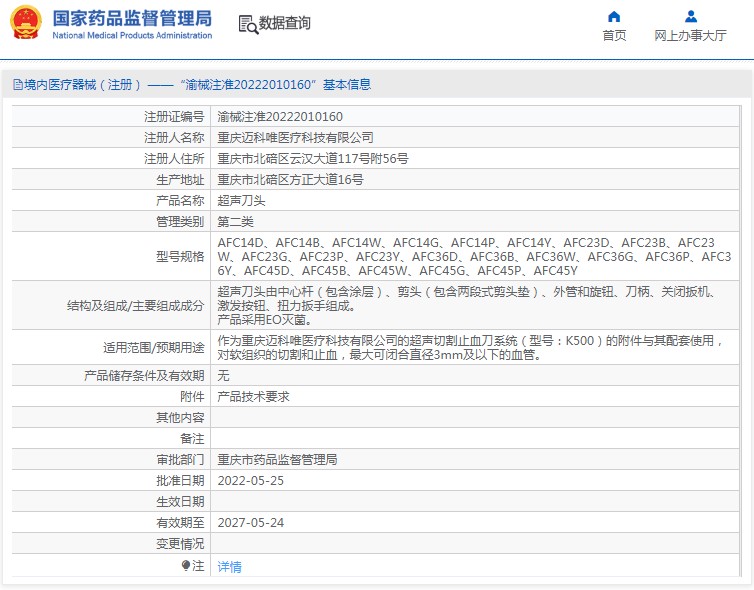
Task: Click intended use text mentioning K500
Action: 470,348
